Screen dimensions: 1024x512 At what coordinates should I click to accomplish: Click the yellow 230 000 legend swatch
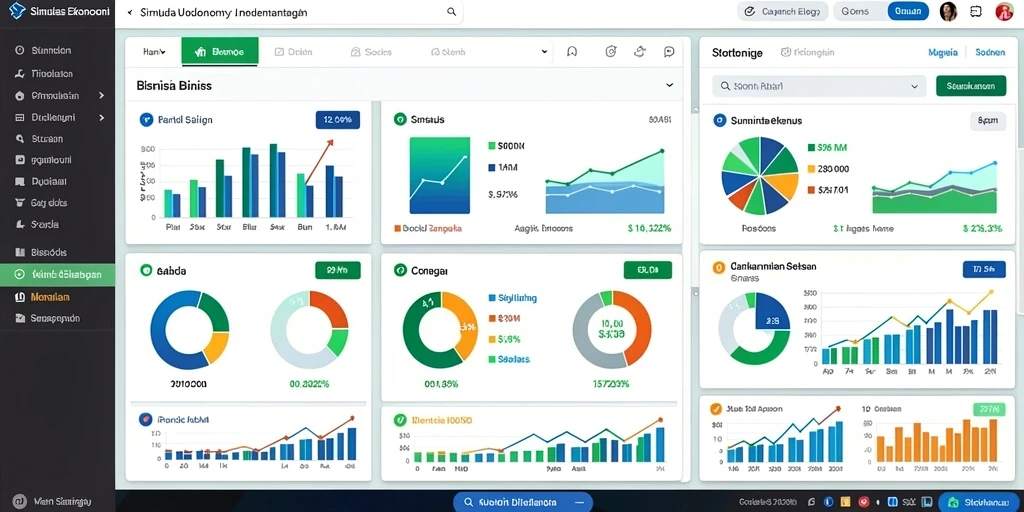point(812,168)
